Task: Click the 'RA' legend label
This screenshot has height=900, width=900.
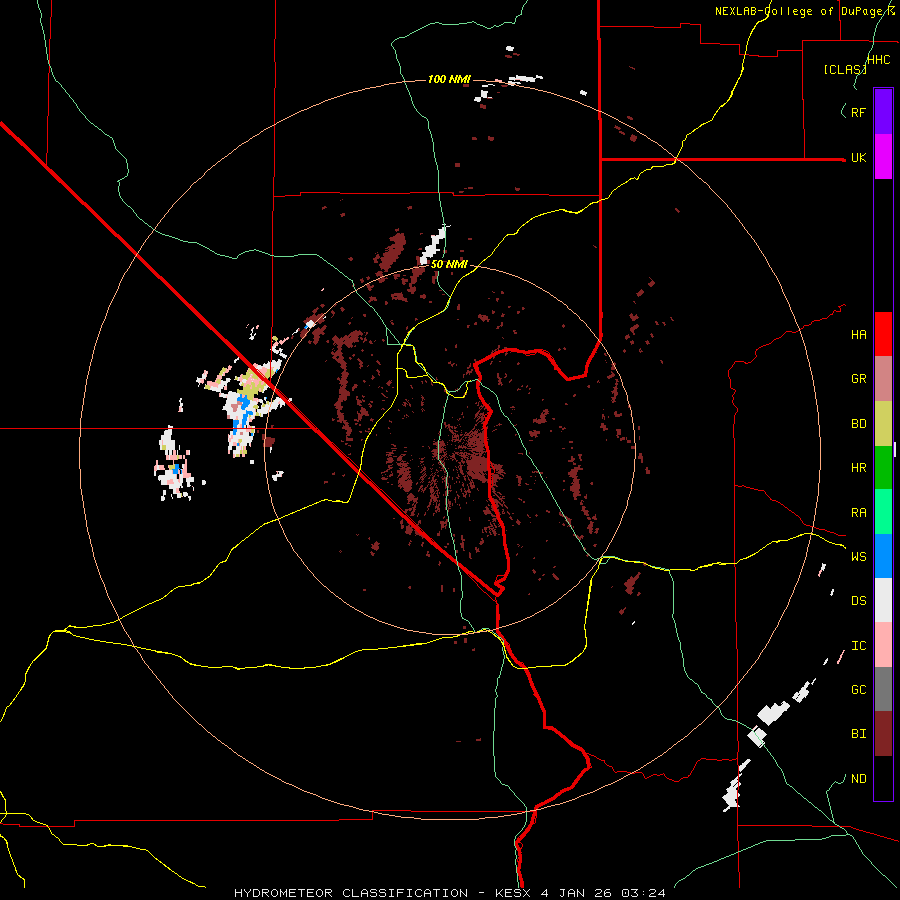Action: click(858, 513)
